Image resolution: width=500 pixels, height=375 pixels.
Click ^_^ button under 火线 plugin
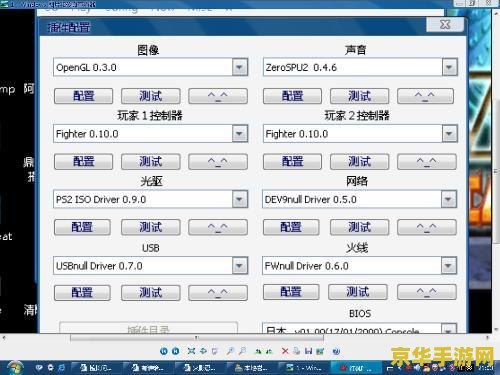[427, 292]
